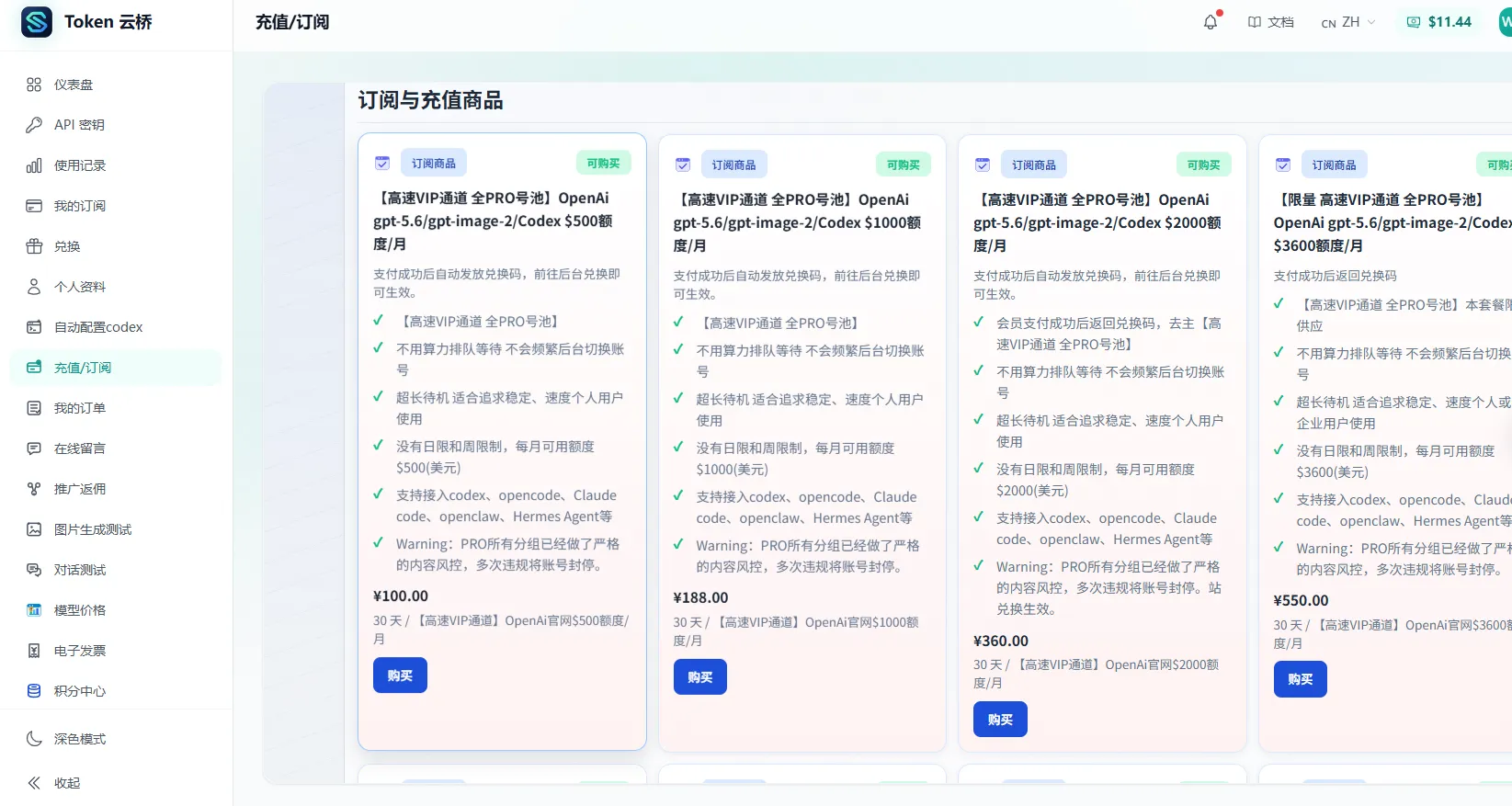Screen dimensions: 1512x806
Task: Click the 推广返佣 share icon
Action: (x=34, y=489)
